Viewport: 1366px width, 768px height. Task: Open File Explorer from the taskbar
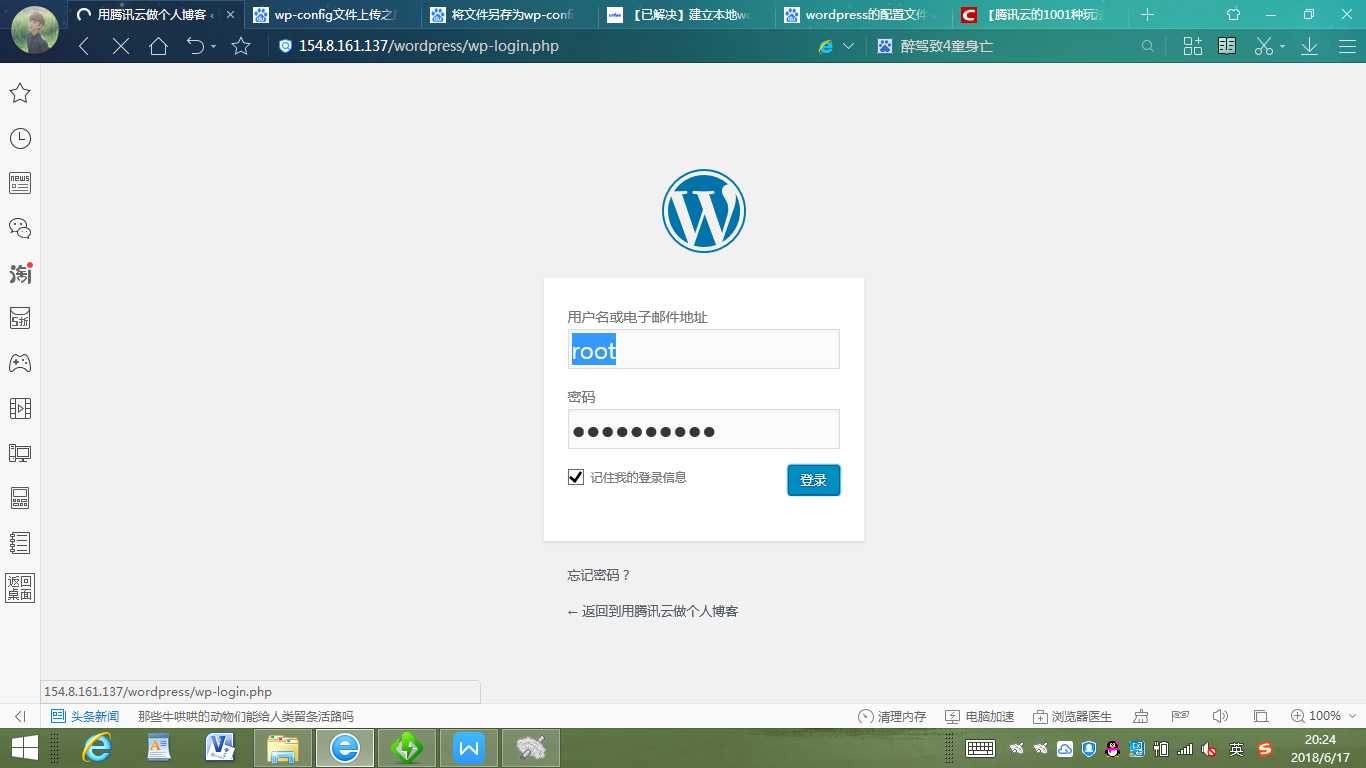pyautogui.click(x=283, y=747)
